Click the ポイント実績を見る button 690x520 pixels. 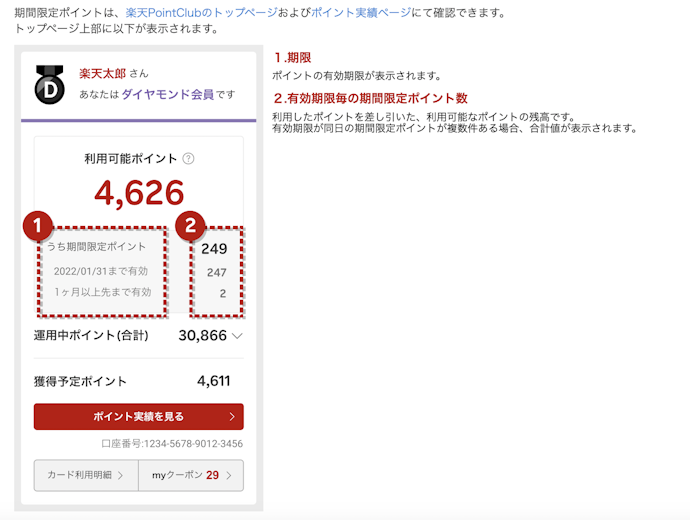click(139, 417)
